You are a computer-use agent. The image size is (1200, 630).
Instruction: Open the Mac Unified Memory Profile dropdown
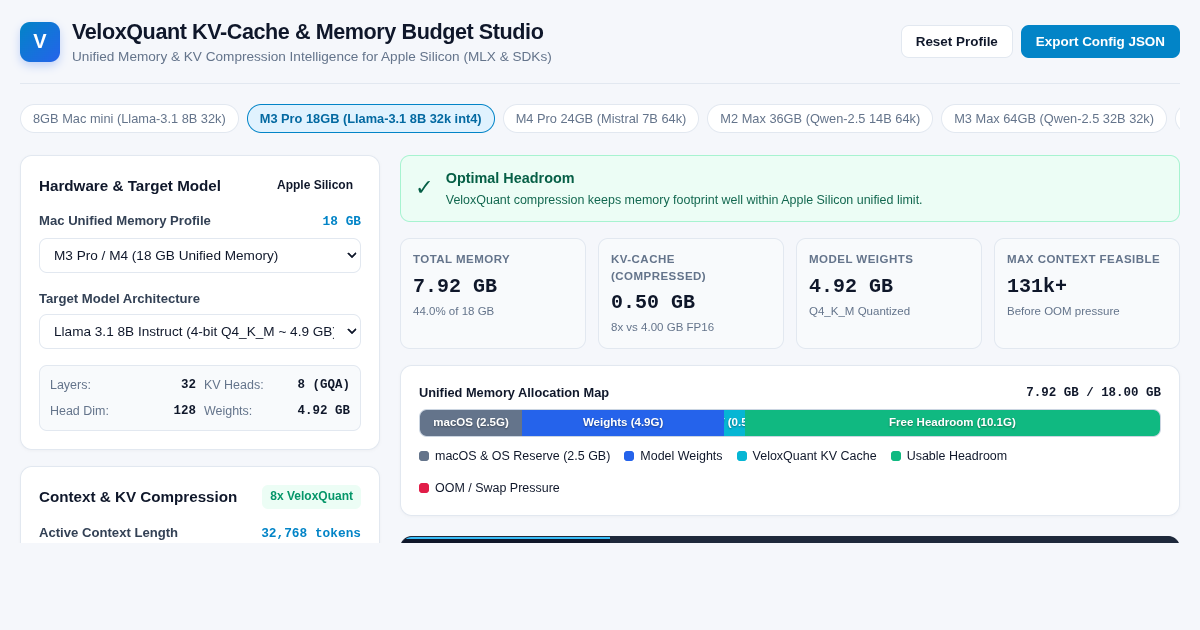pyautogui.click(x=200, y=255)
